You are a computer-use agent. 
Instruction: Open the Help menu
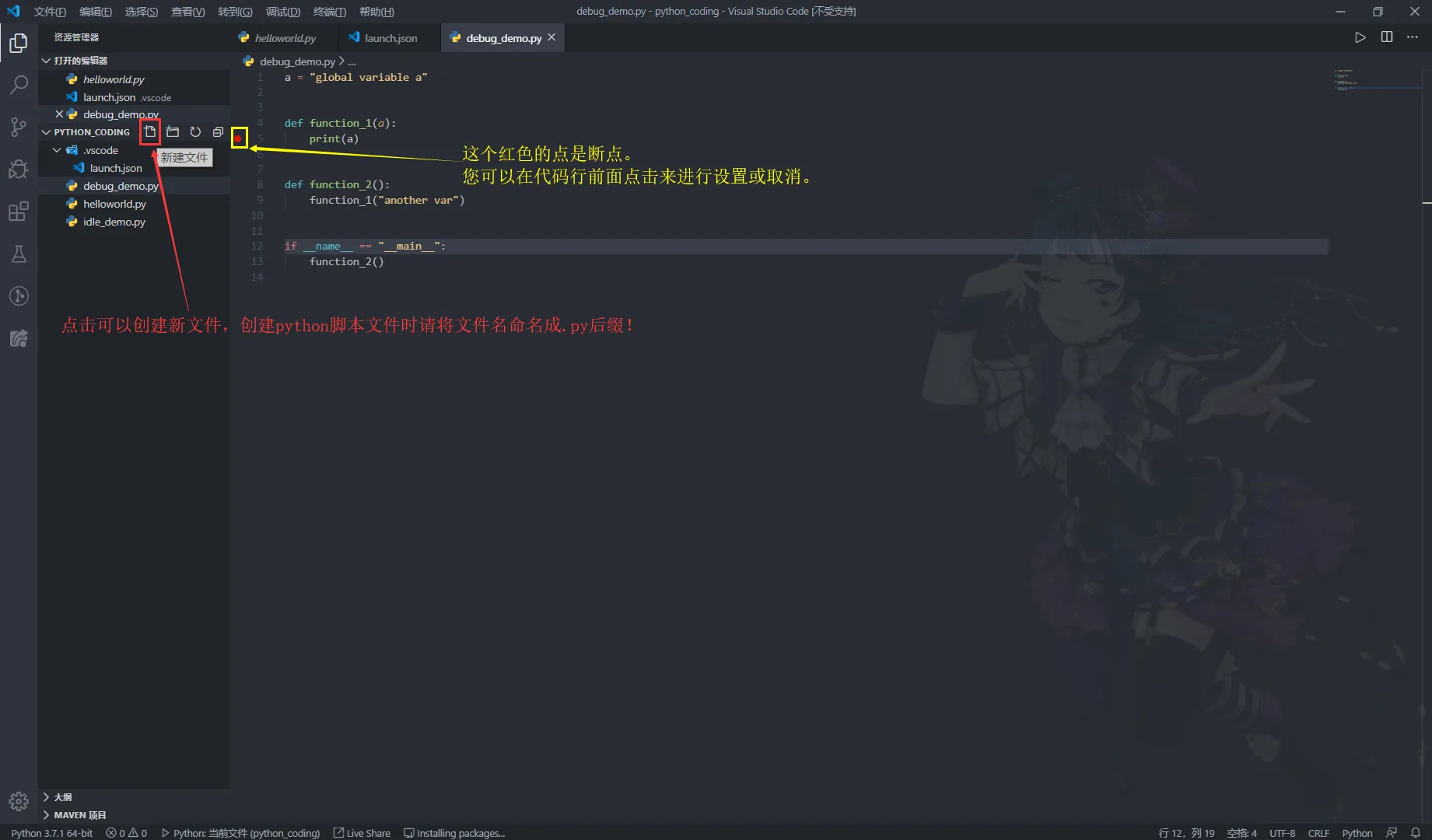[x=376, y=12]
